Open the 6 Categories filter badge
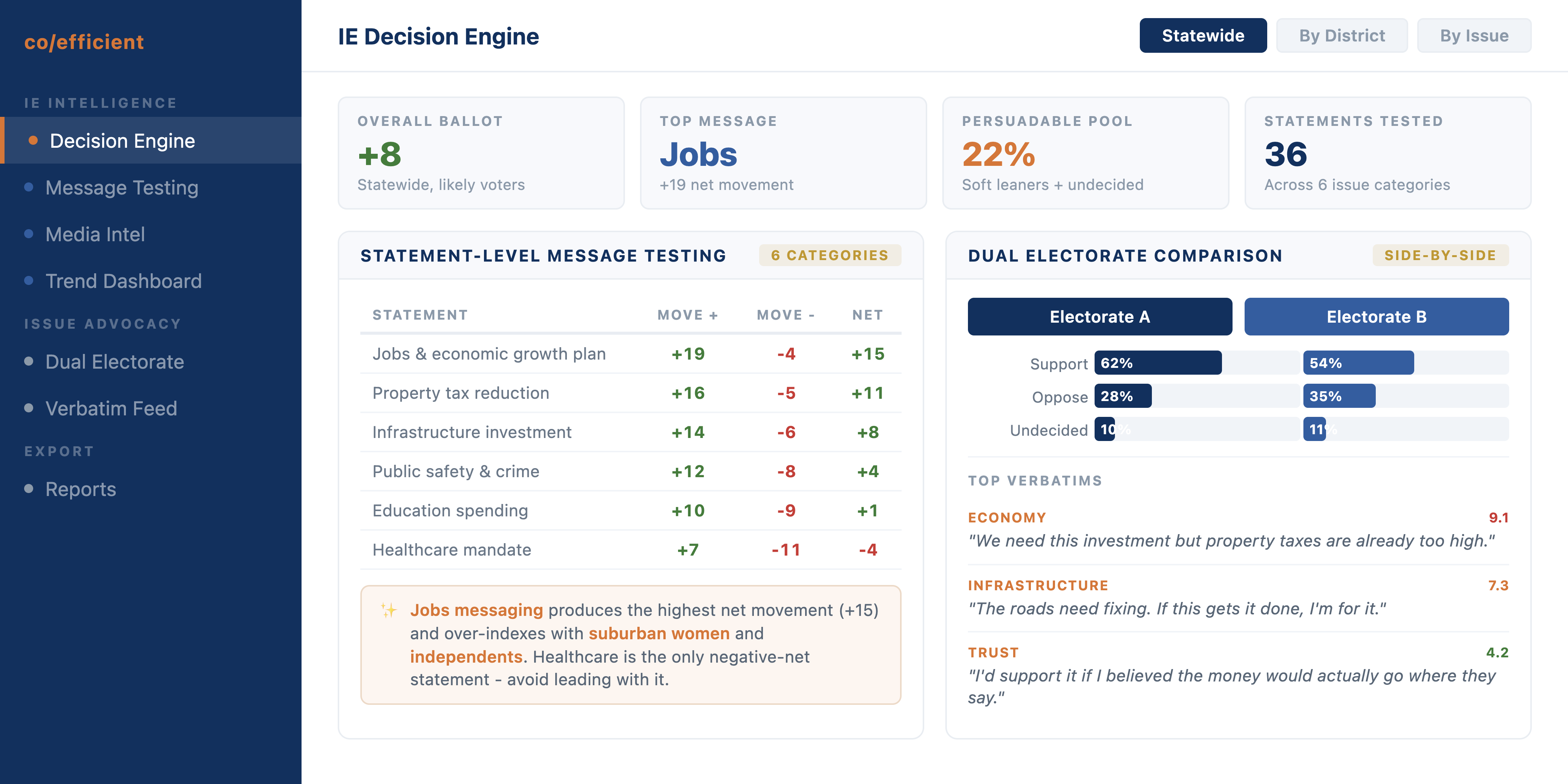Screen dimensions: 1568x784 [x=830, y=256]
